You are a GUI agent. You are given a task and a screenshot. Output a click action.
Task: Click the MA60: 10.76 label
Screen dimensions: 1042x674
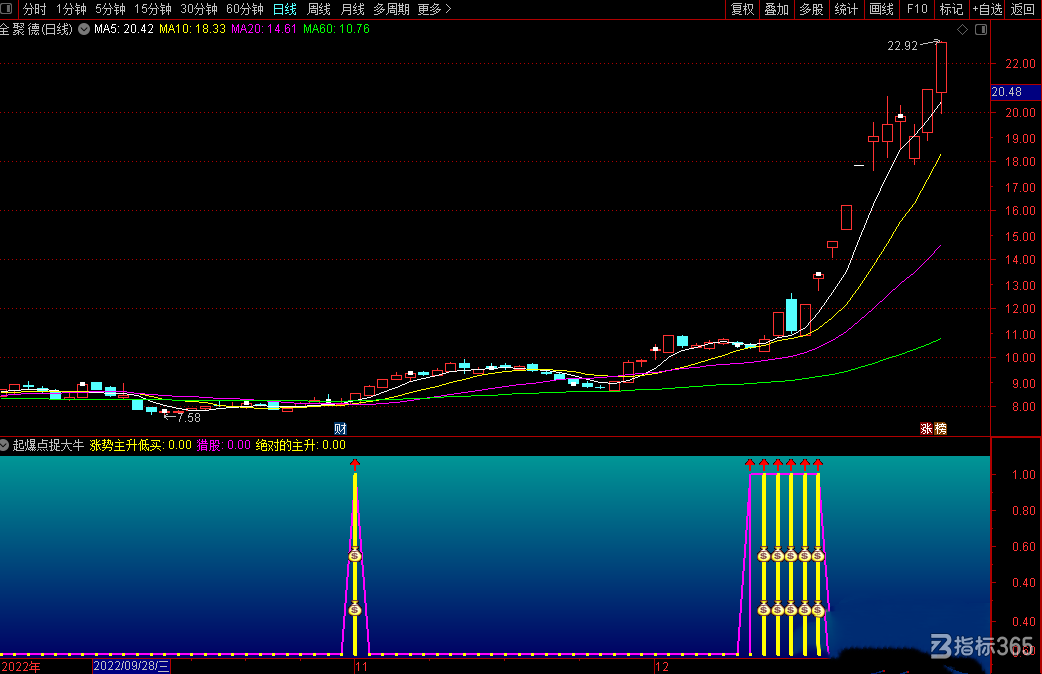336,29
